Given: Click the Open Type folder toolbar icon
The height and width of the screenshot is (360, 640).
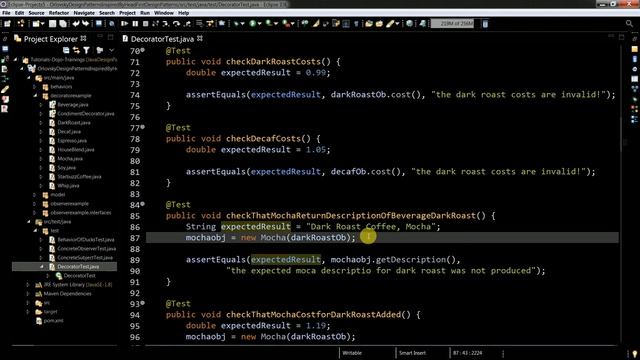Looking at the screenshot, I should pyautogui.click(x=369, y=24).
